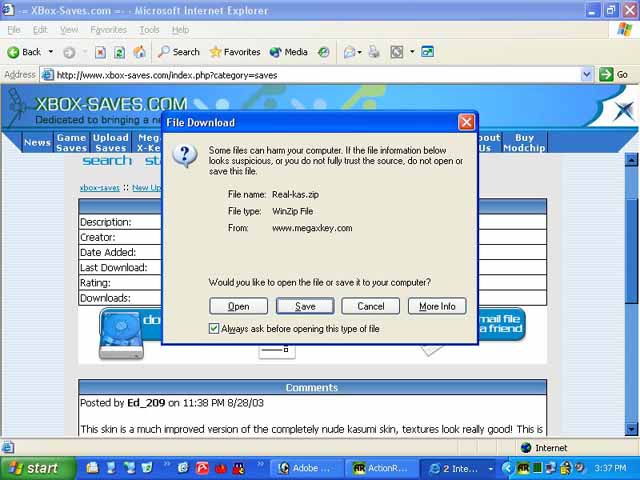This screenshot has width=640, height=480.
Task: Click the More Info button
Action: pyautogui.click(x=437, y=306)
